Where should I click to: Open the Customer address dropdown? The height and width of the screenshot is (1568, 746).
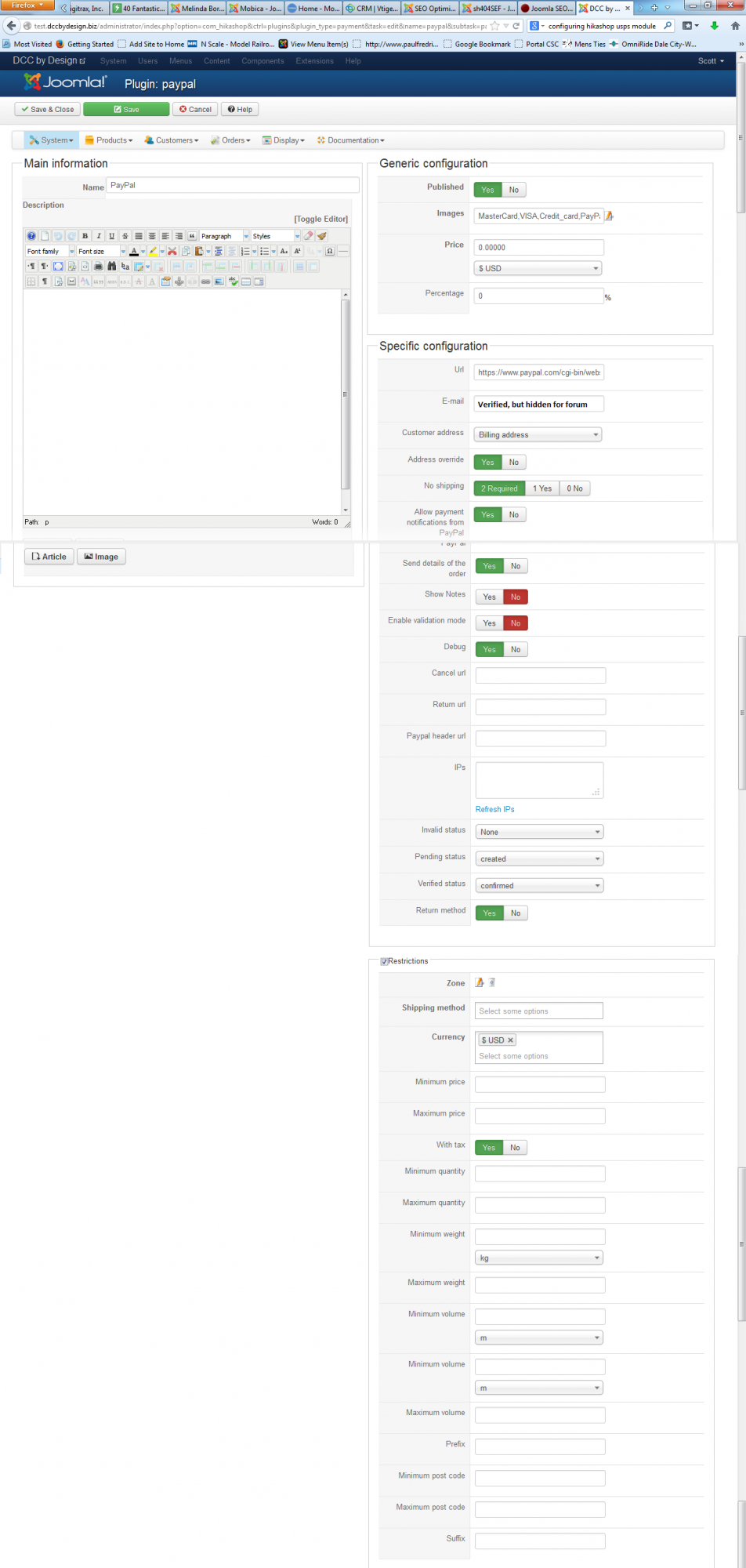(538, 434)
